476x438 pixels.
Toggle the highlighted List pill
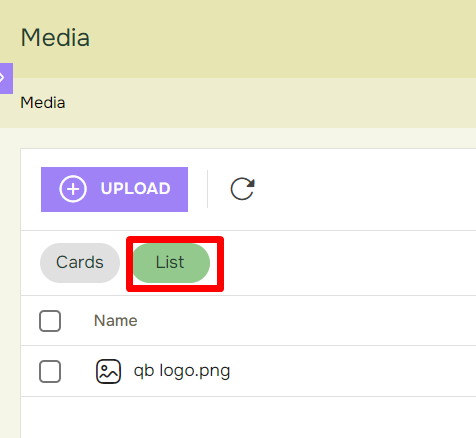171,263
